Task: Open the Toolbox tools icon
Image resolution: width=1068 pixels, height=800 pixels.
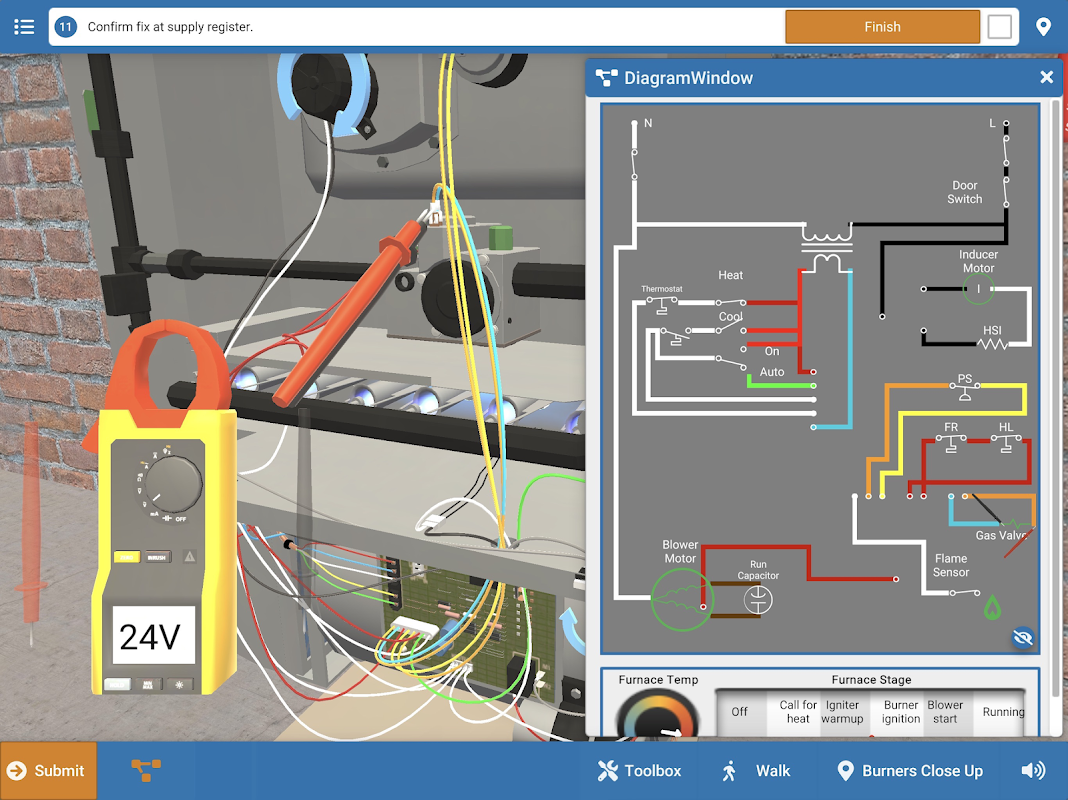Action: pos(607,770)
